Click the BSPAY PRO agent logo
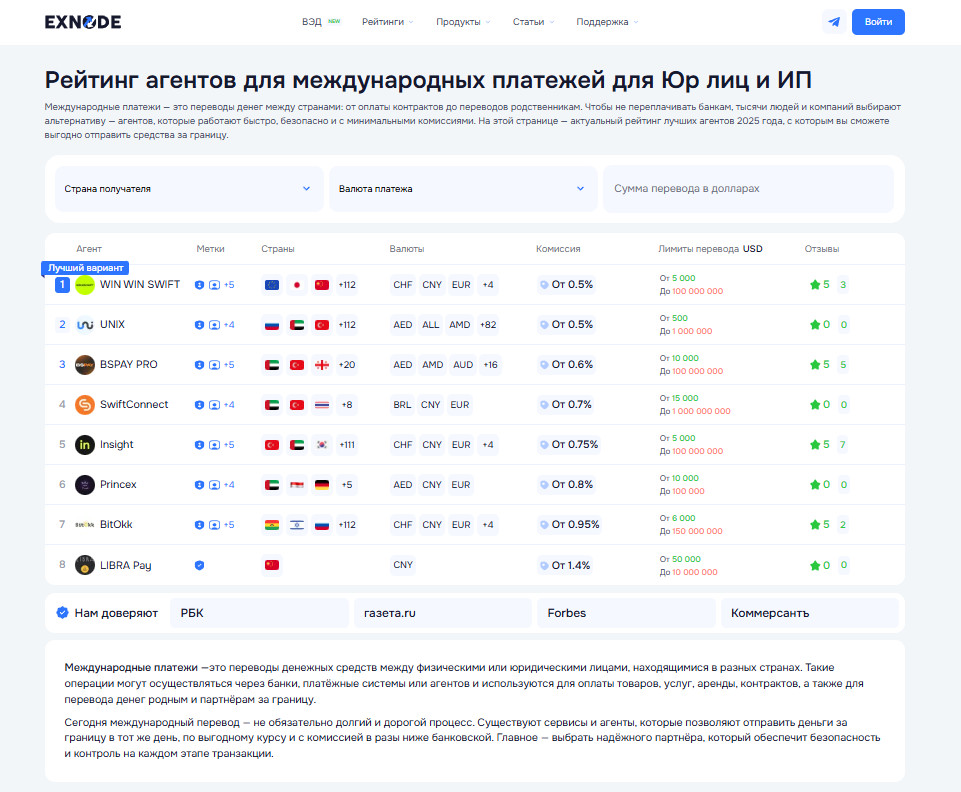The height and width of the screenshot is (792, 961). coord(85,365)
